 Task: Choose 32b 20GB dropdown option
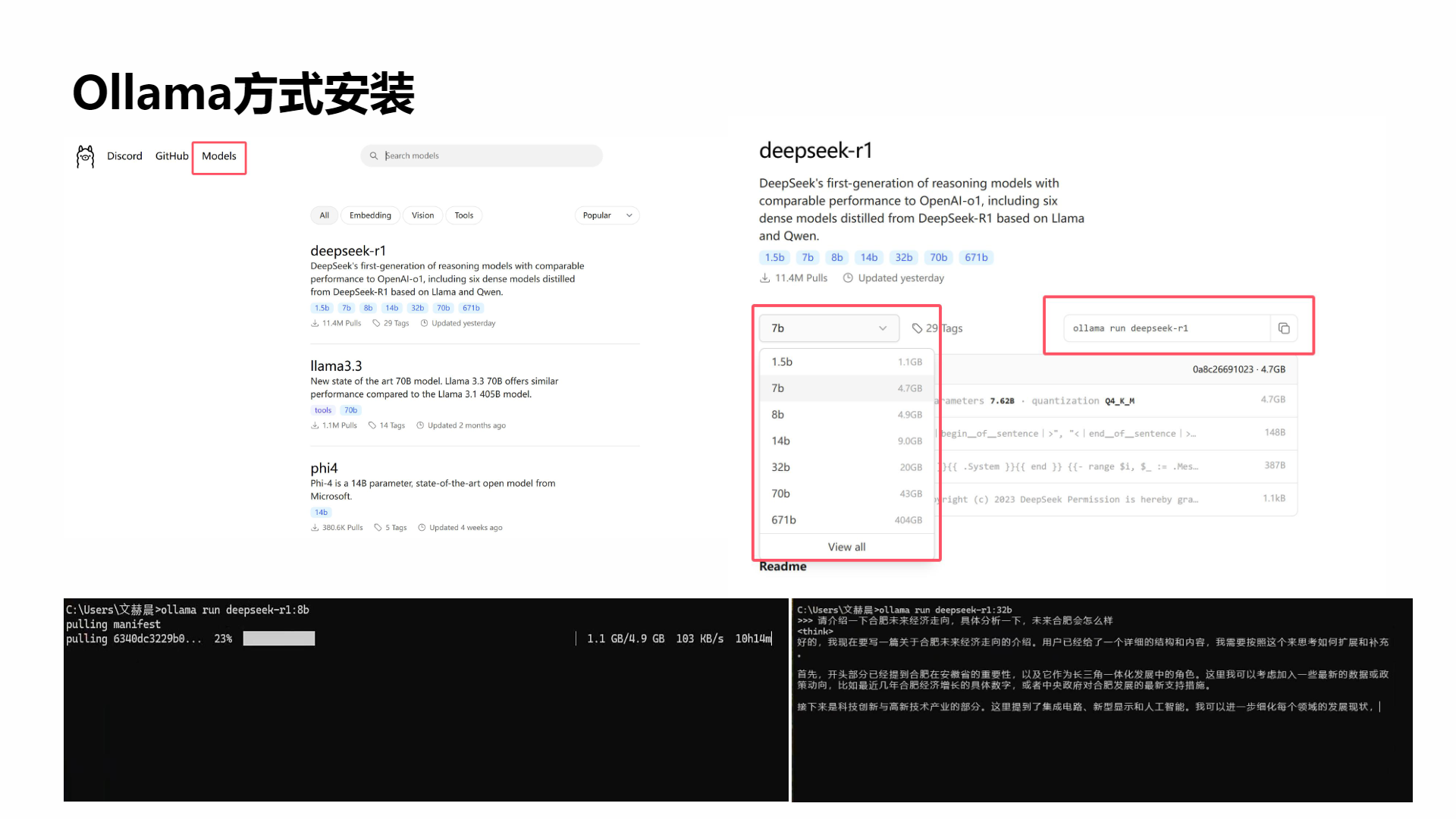846,467
